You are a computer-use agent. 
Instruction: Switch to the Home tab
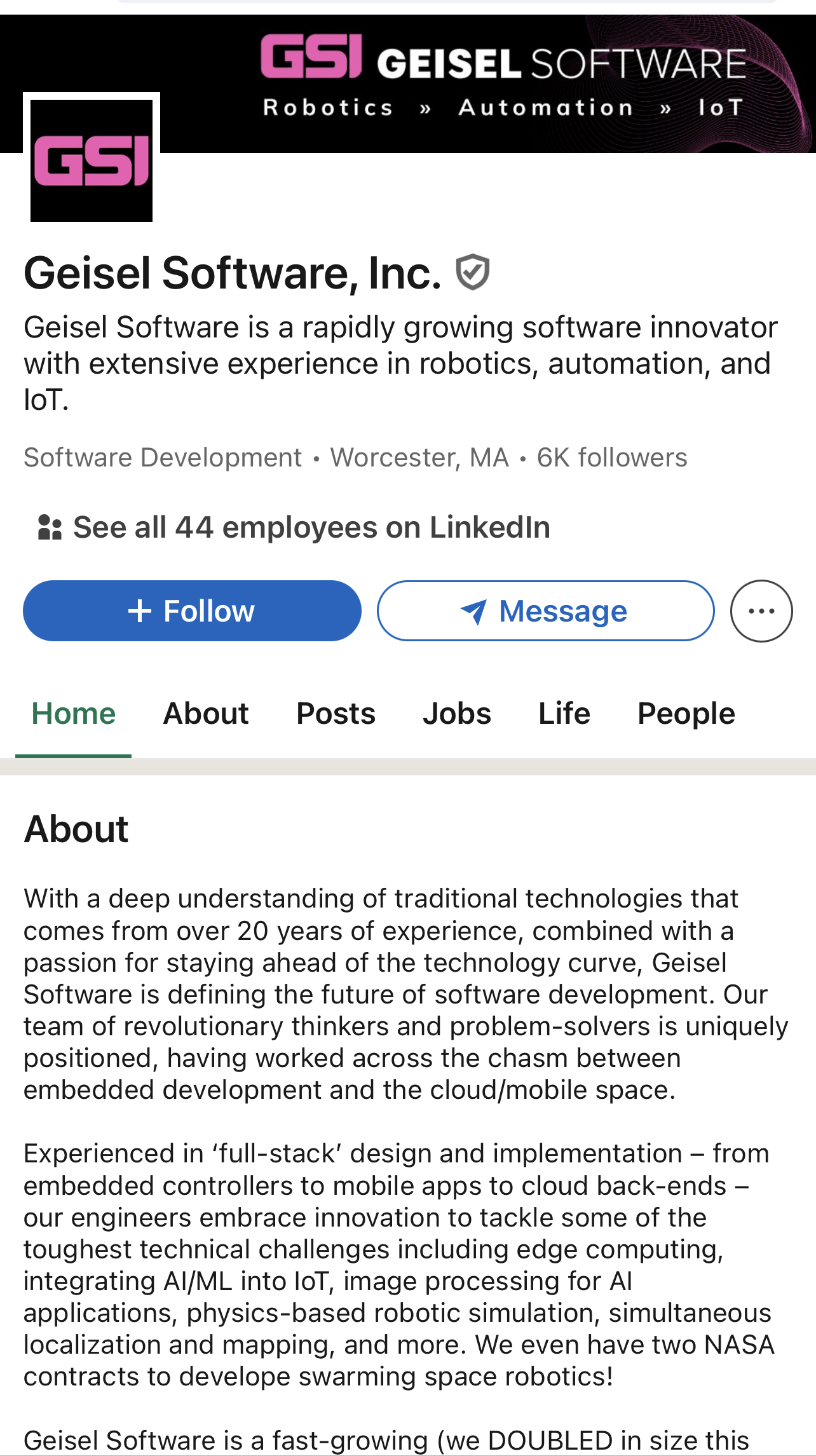tap(74, 714)
